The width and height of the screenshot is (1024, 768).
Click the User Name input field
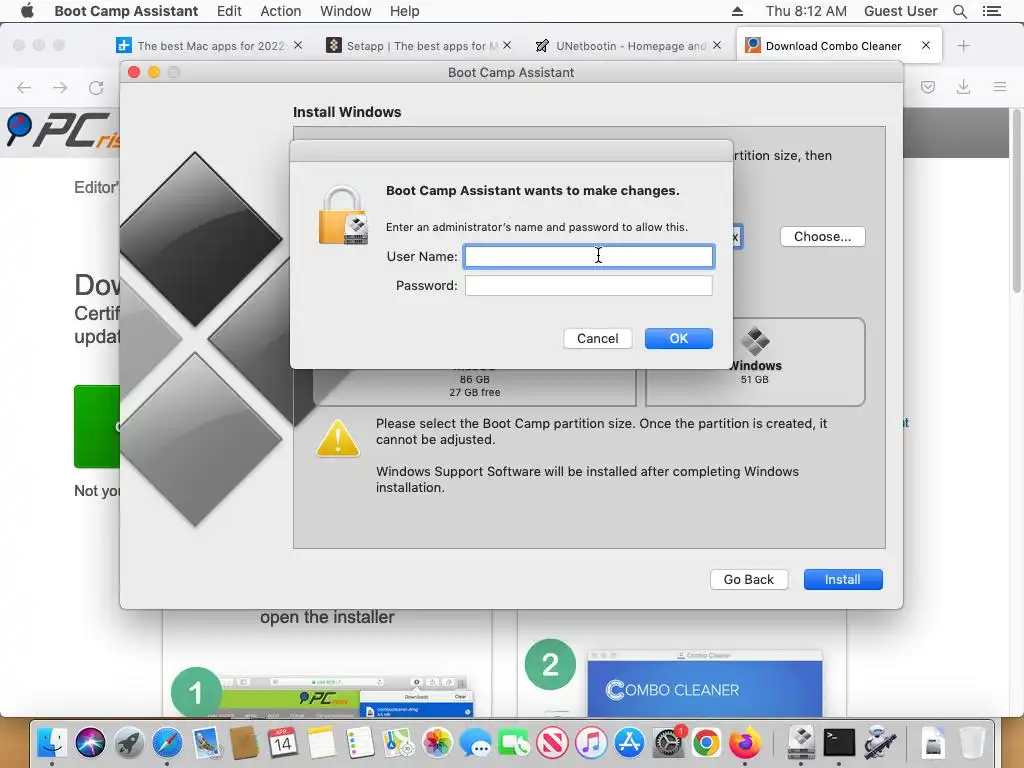point(588,256)
